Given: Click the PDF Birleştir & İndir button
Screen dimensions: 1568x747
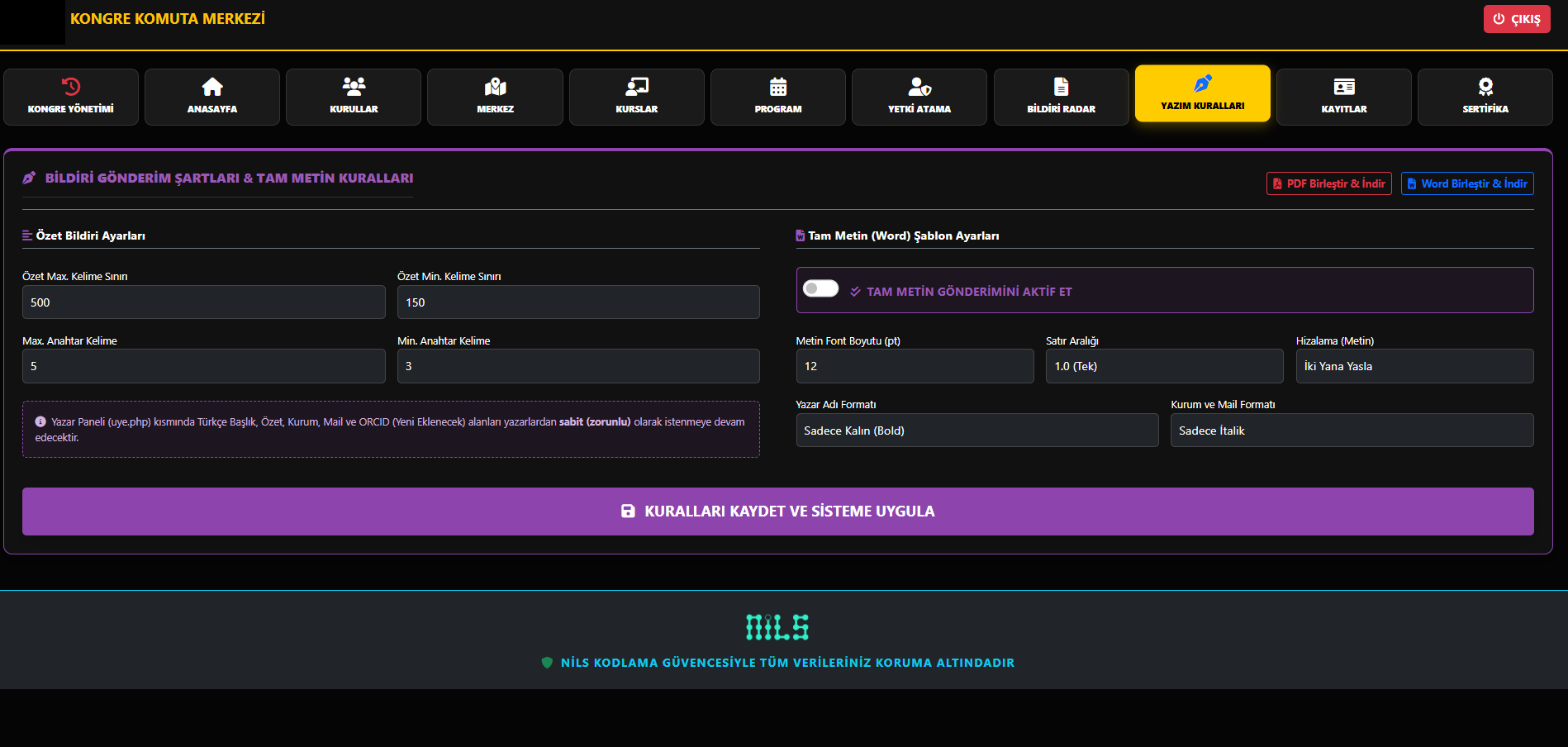Looking at the screenshot, I should point(1328,183).
